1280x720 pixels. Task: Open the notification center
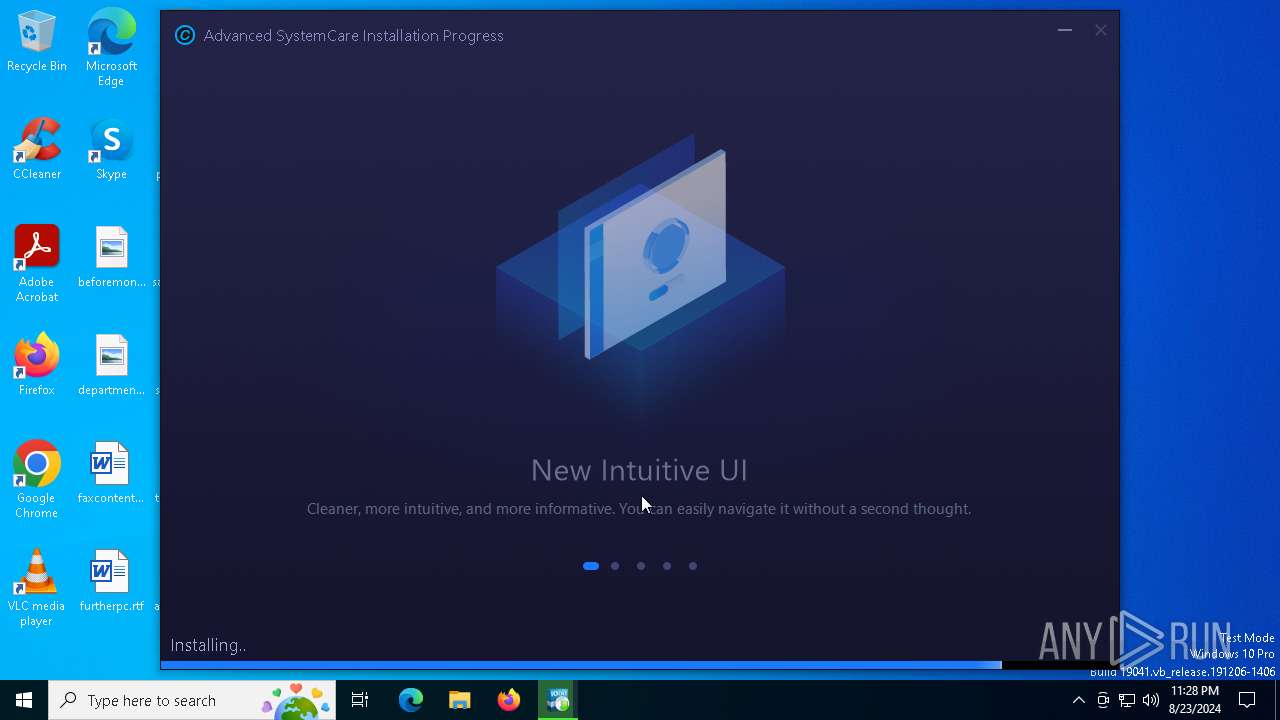coord(1248,700)
